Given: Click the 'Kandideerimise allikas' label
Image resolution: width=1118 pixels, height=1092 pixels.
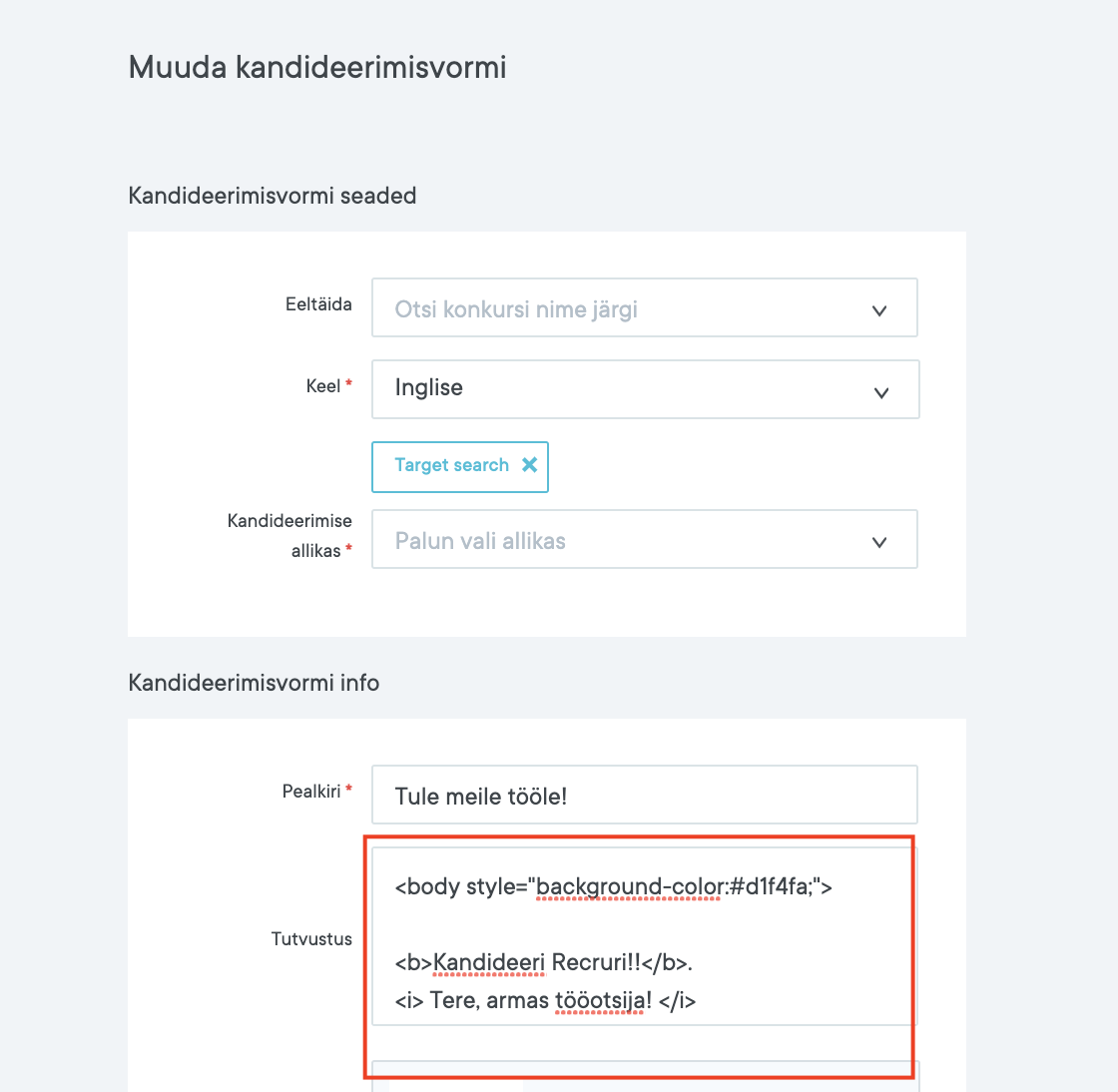Looking at the screenshot, I should [289, 535].
